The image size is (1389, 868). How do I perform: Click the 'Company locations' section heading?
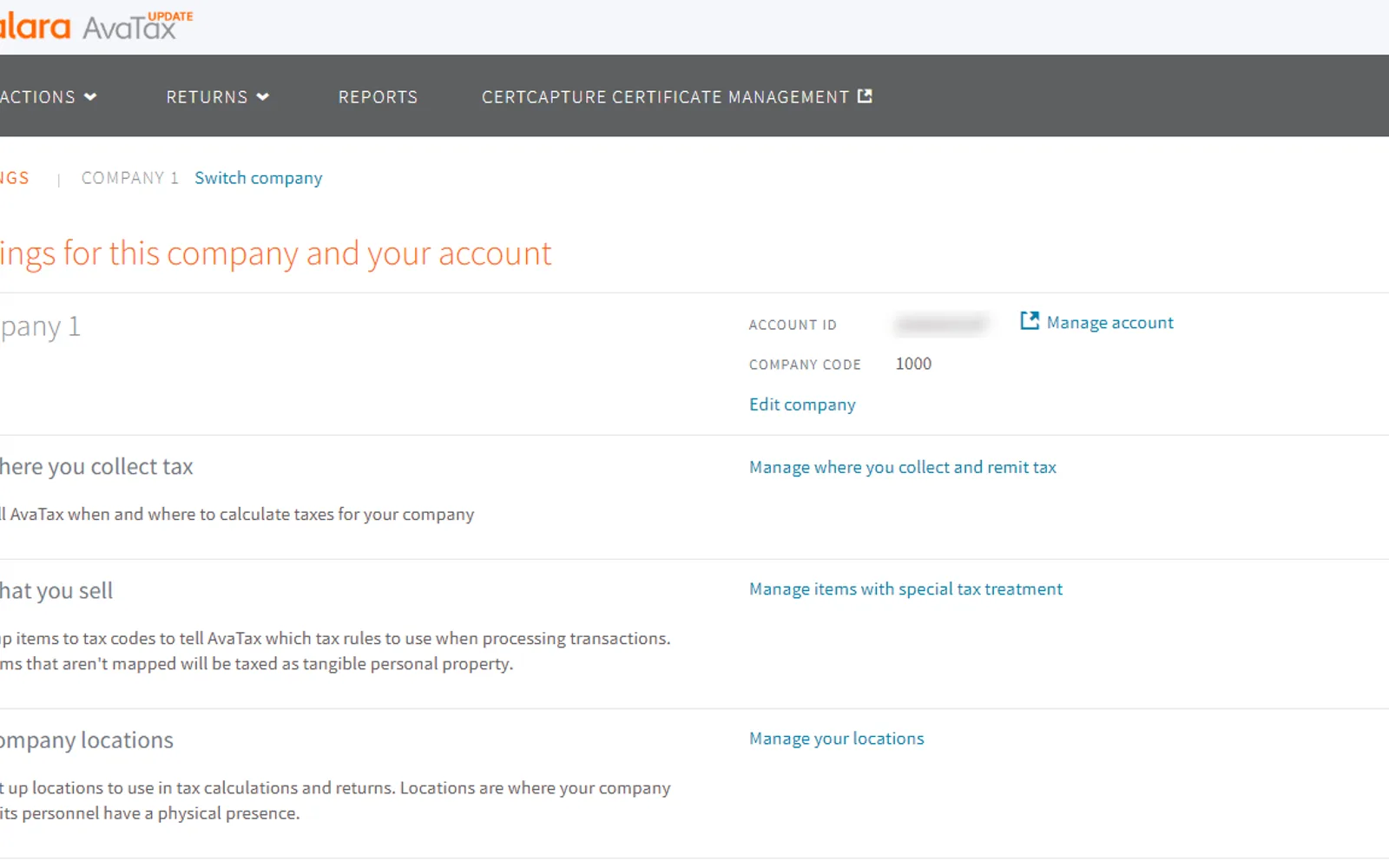pos(87,740)
